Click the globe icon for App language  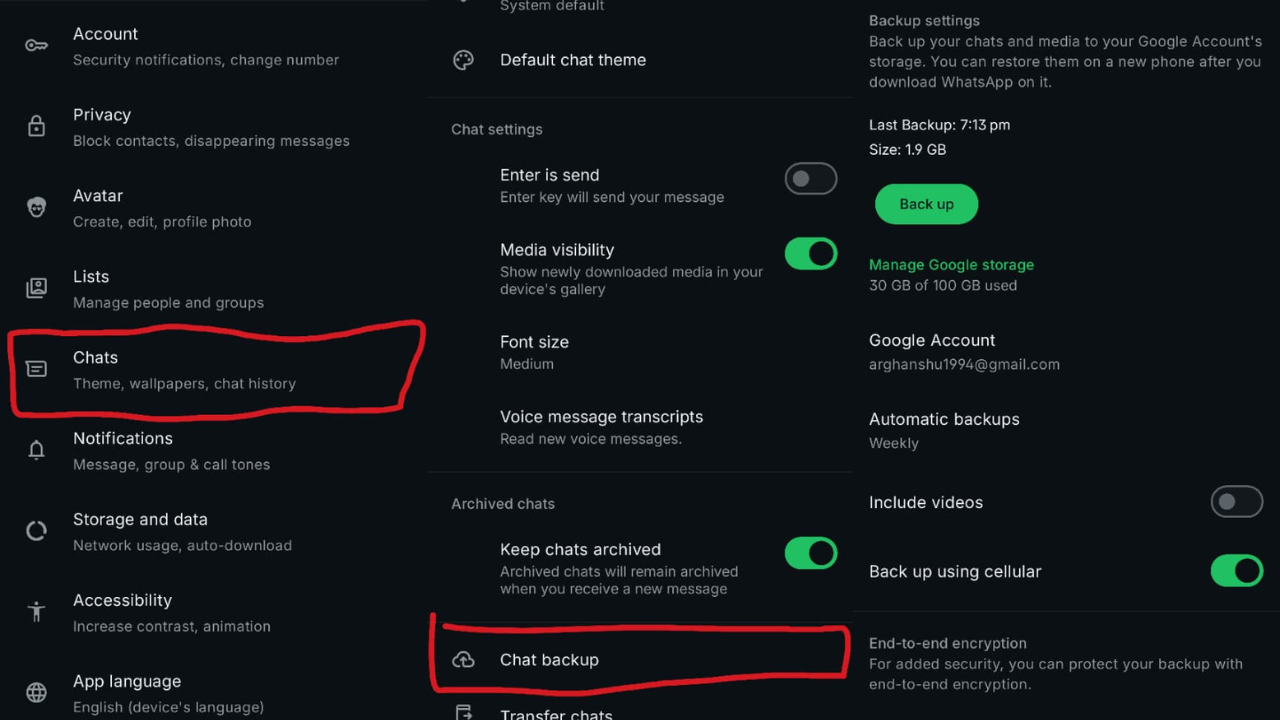point(36,692)
